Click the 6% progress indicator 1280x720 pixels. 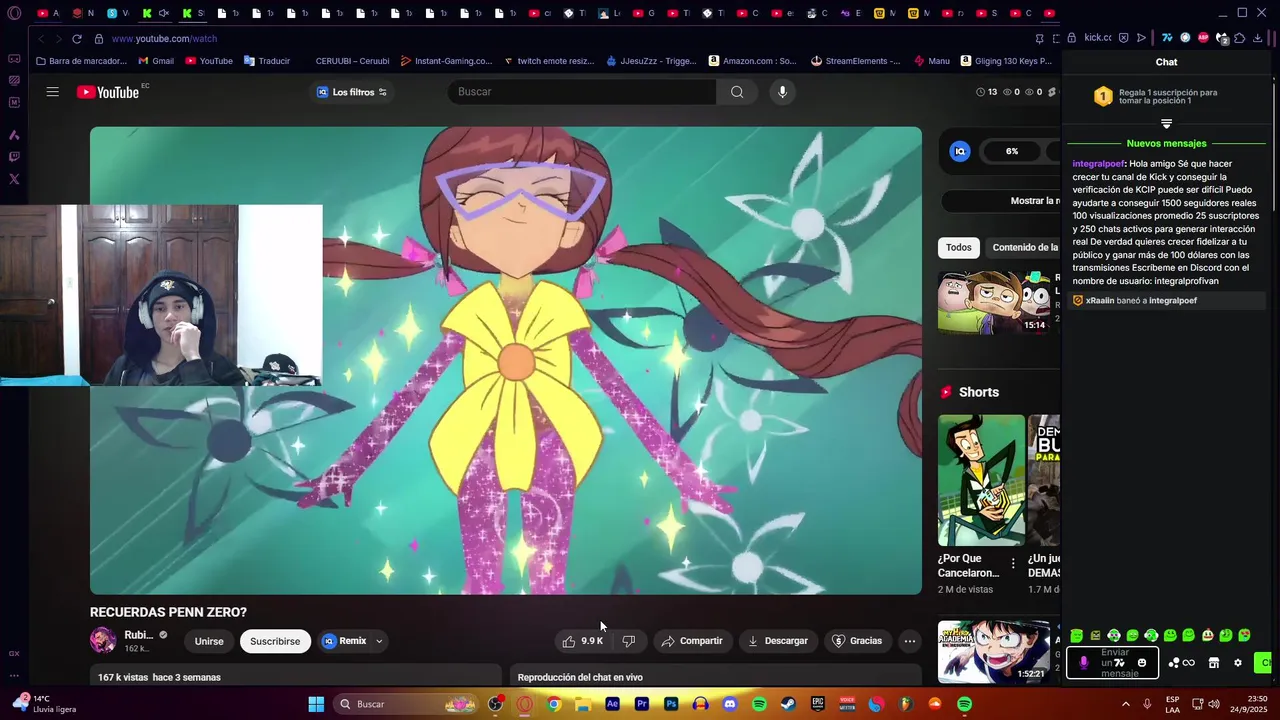[1012, 151]
